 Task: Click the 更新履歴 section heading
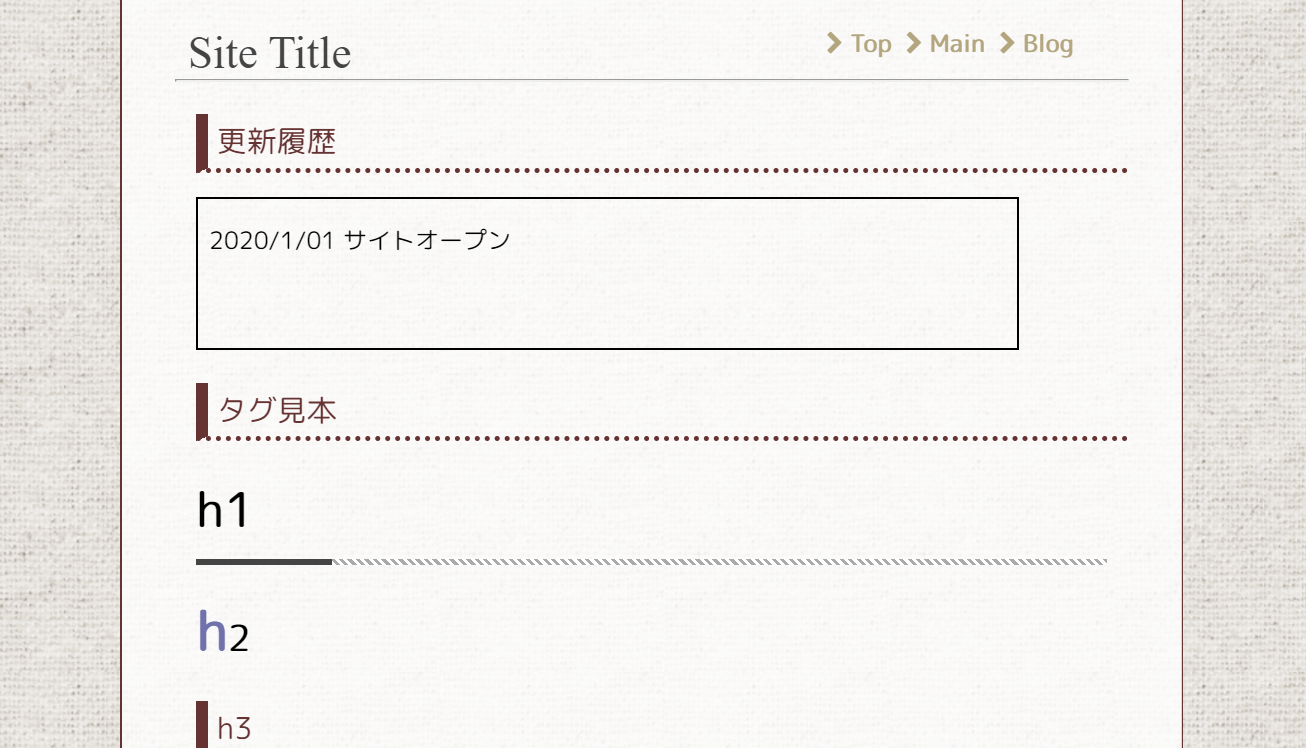[x=277, y=142]
